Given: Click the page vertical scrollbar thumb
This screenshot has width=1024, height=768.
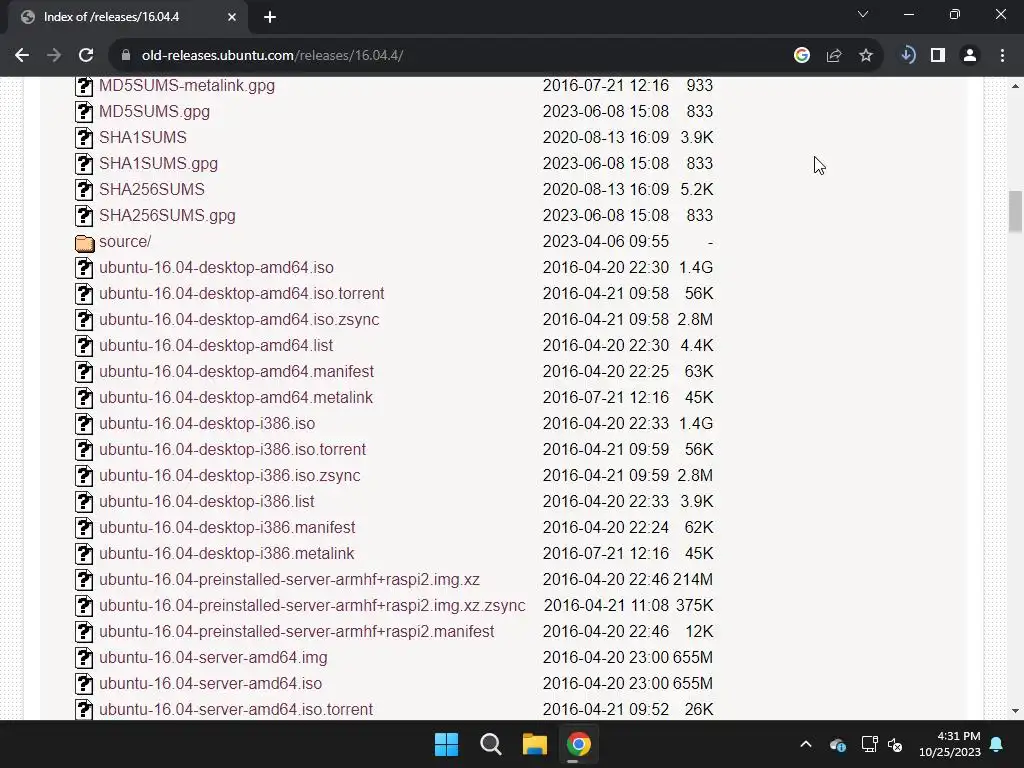Looking at the screenshot, I should [x=1015, y=211].
